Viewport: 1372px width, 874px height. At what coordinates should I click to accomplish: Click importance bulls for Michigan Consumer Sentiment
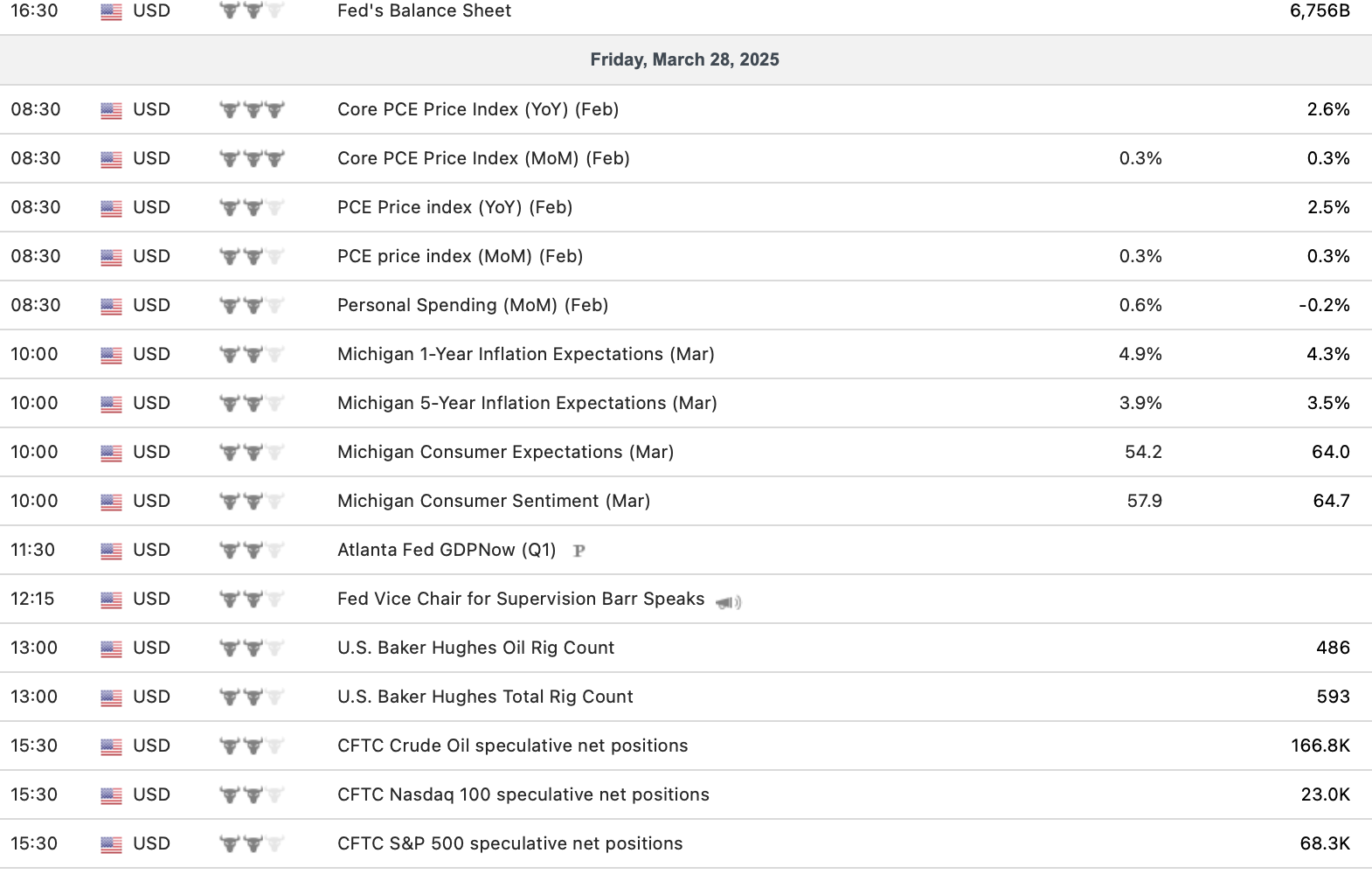(x=252, y=502)
